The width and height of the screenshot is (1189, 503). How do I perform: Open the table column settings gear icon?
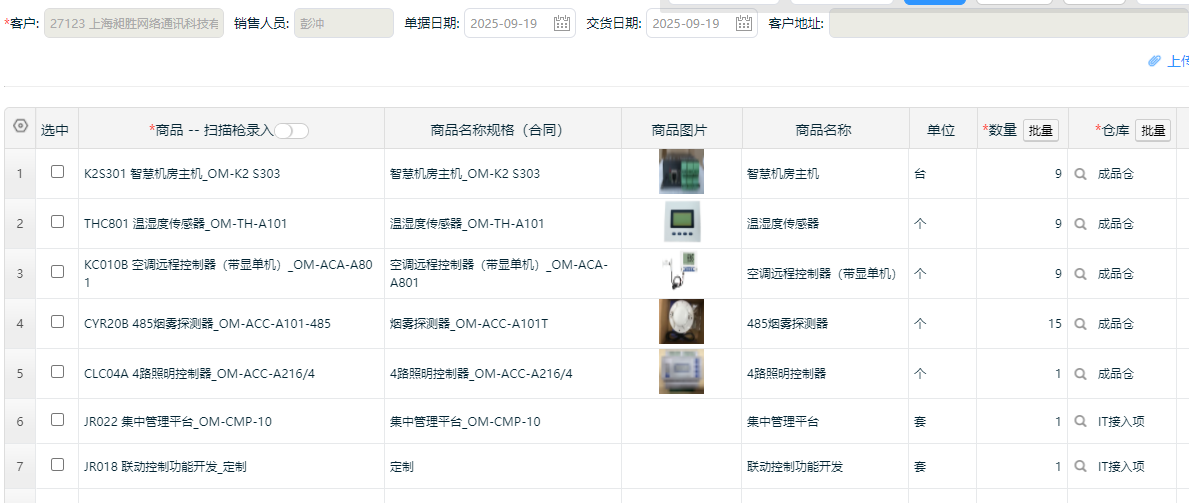pyautogui.click(x=20, y=126)
